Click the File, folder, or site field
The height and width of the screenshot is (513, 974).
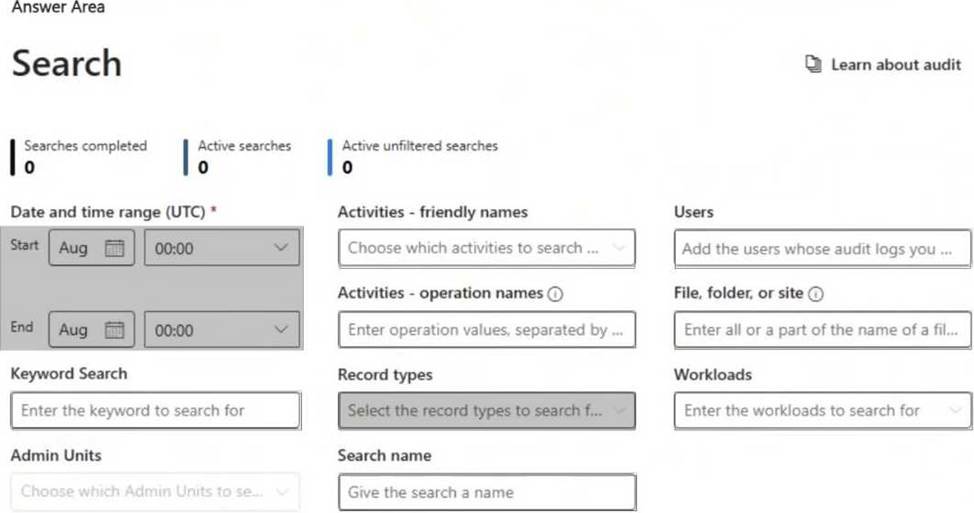pos(822,330)
